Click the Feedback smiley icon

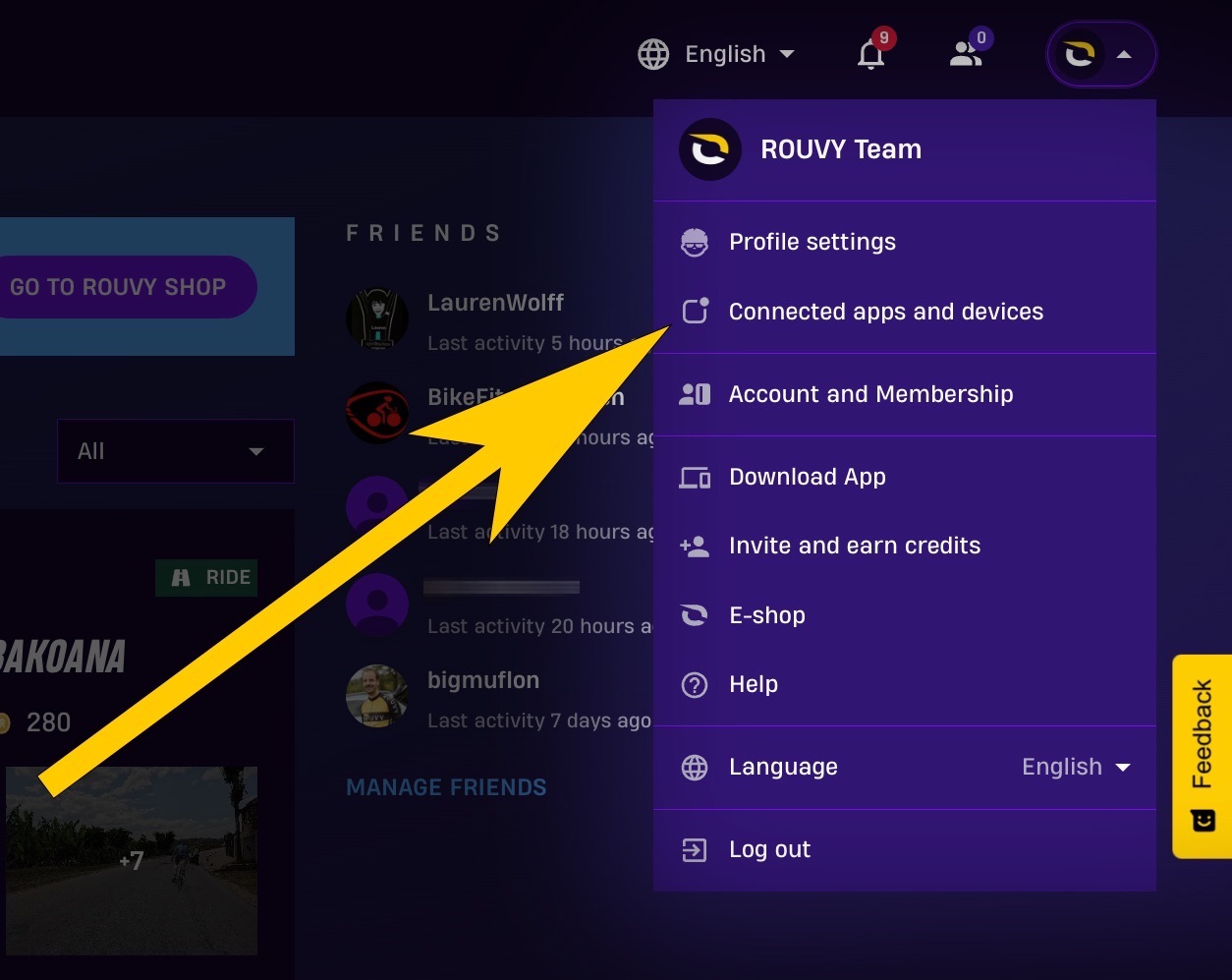coord(1204,820)
